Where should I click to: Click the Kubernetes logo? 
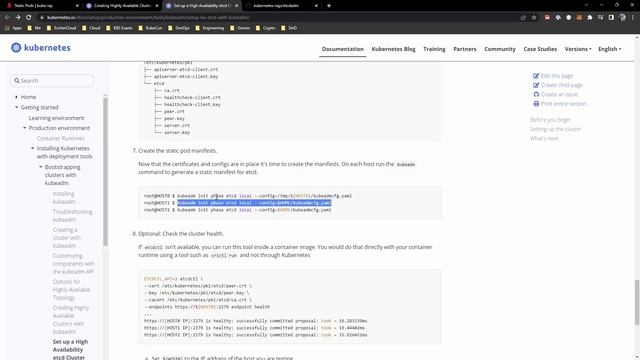pos(41,48)
